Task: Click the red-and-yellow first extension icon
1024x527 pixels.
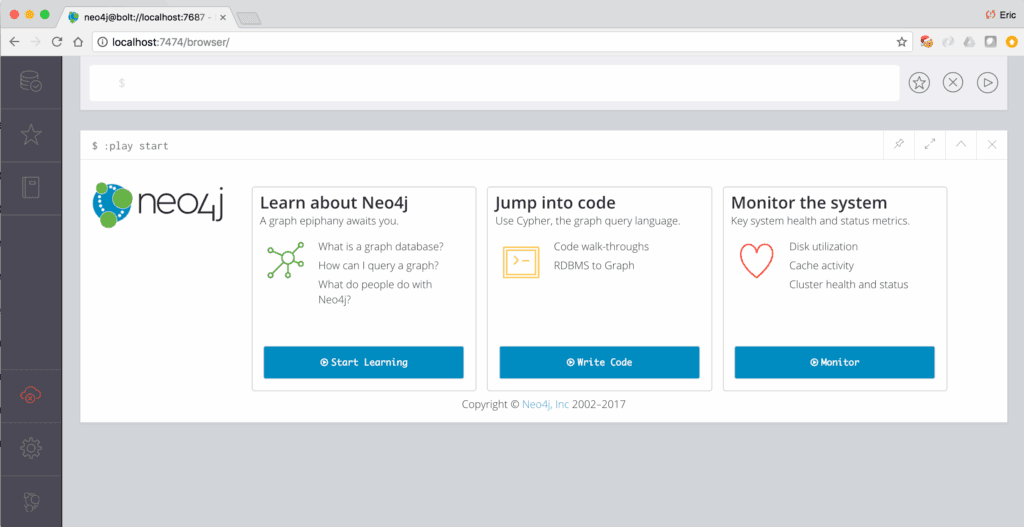Action: 927,42
